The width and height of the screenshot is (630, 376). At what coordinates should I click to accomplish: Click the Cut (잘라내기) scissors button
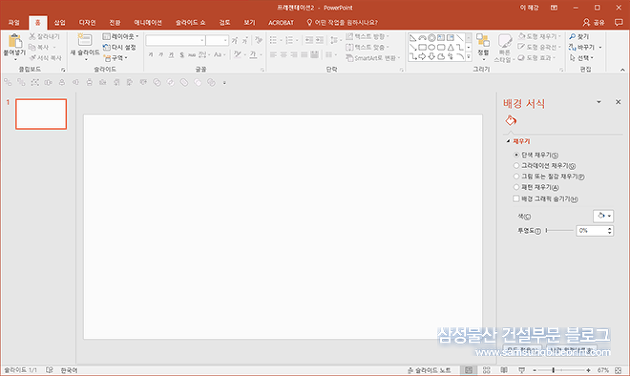[x=44, y=37]
